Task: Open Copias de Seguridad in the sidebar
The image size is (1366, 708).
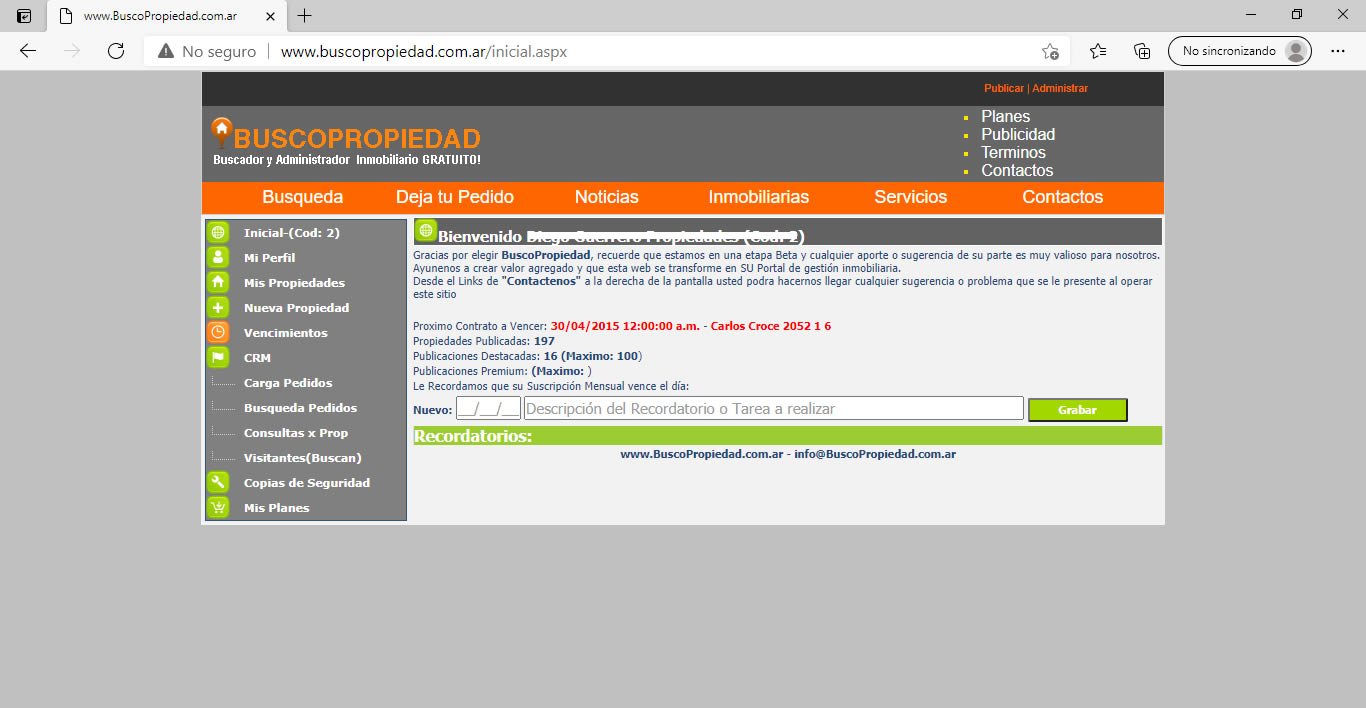Action: (307, 483)
